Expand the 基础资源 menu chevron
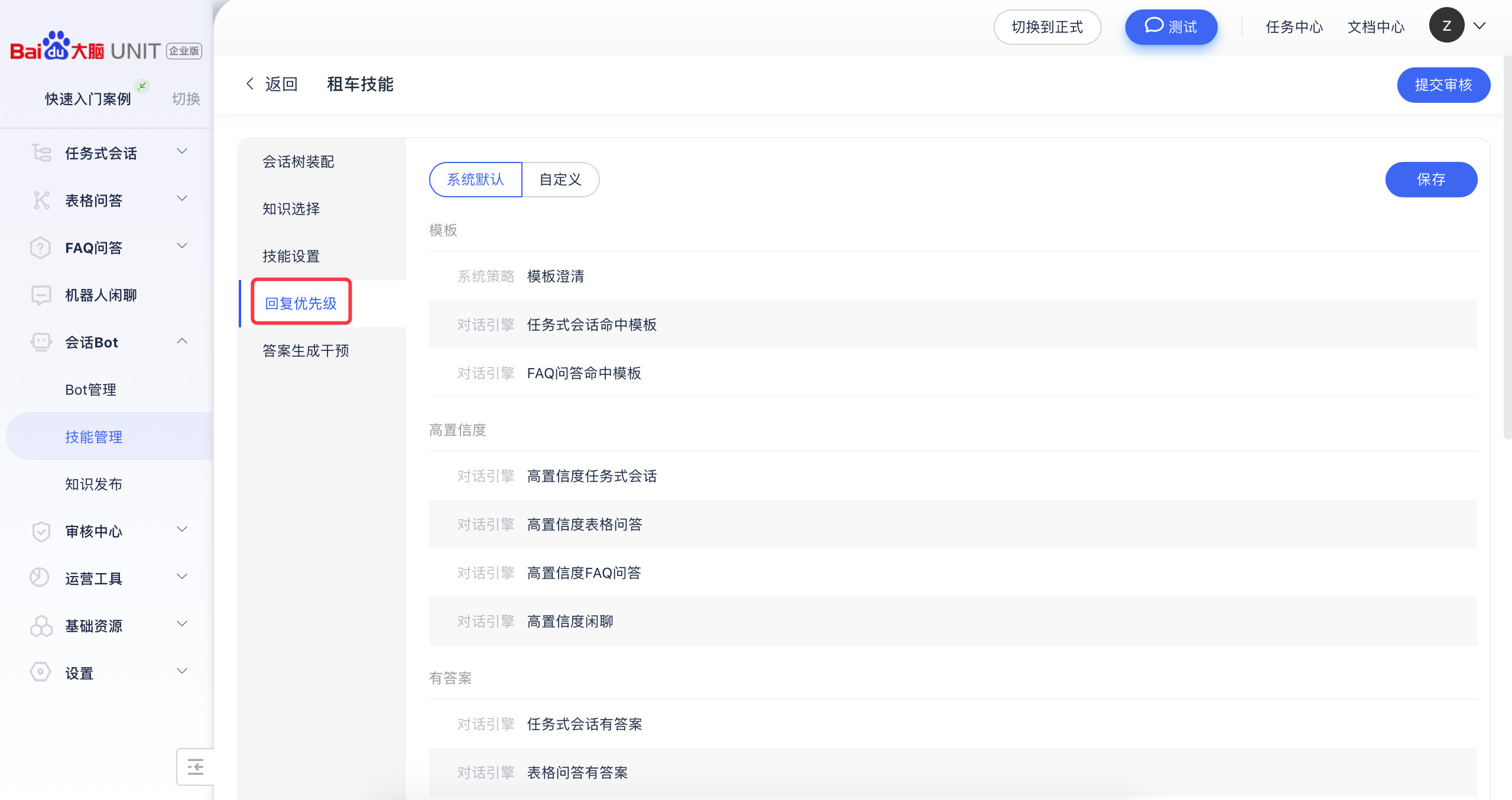Screen dimensions: 1512x800 183,625
